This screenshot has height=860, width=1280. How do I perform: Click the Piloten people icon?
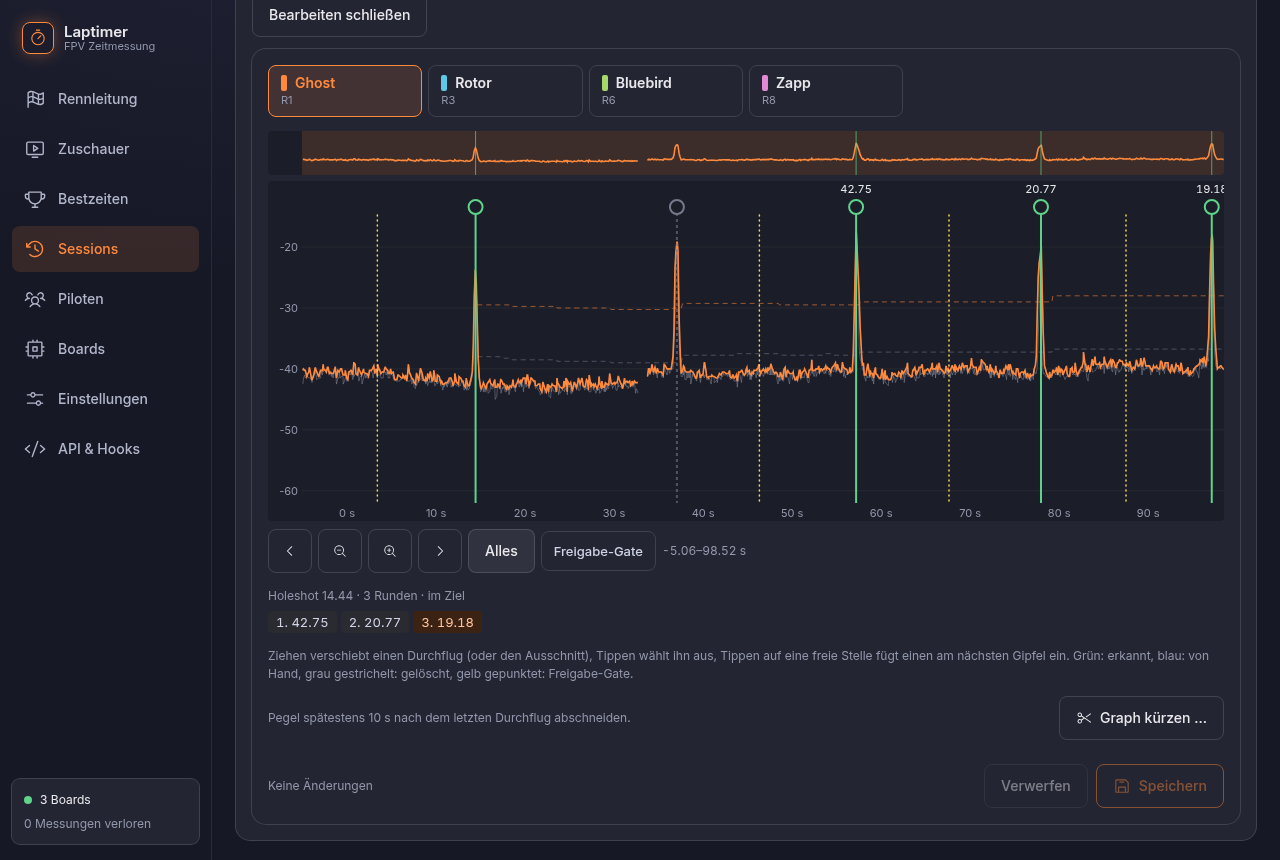(x=35, y=299)
